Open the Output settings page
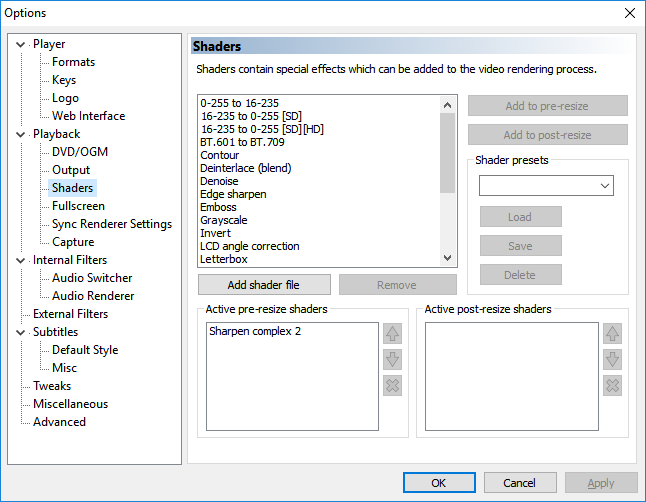 [x=71, y=170]
